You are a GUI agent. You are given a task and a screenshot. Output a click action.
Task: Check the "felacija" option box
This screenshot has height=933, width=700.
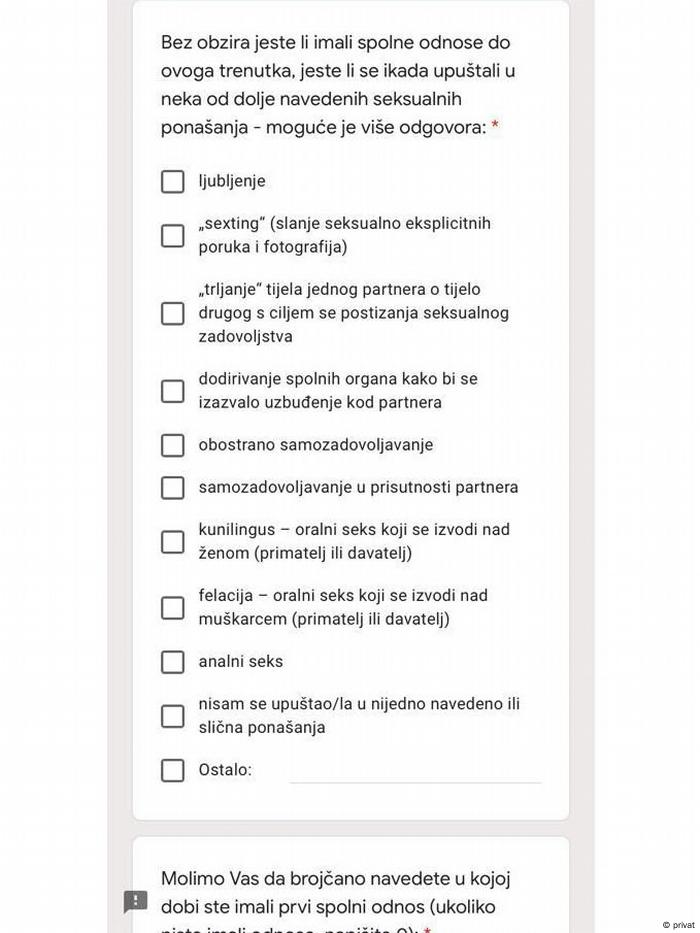click(173, 607)
